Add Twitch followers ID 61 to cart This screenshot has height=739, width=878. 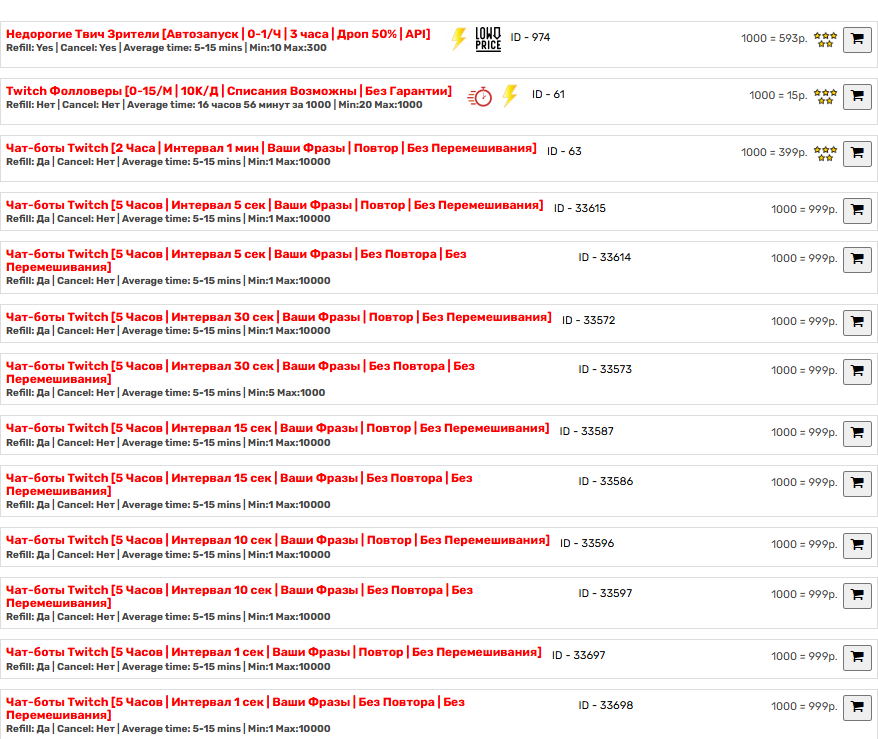[857, 97]
